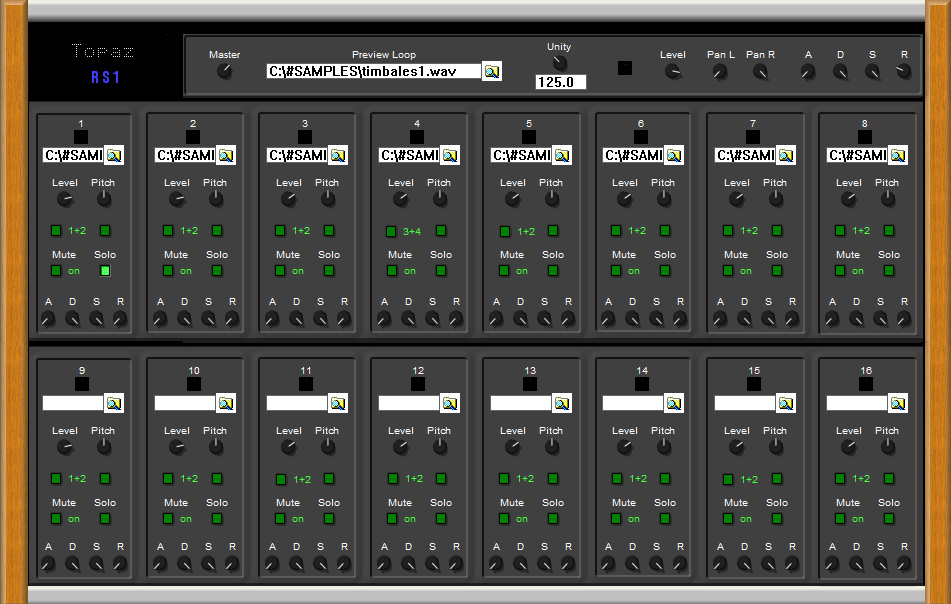Click the black trigger pad under number 15
Viewport: 951px width, 604px height.
[x=753, y=384]
